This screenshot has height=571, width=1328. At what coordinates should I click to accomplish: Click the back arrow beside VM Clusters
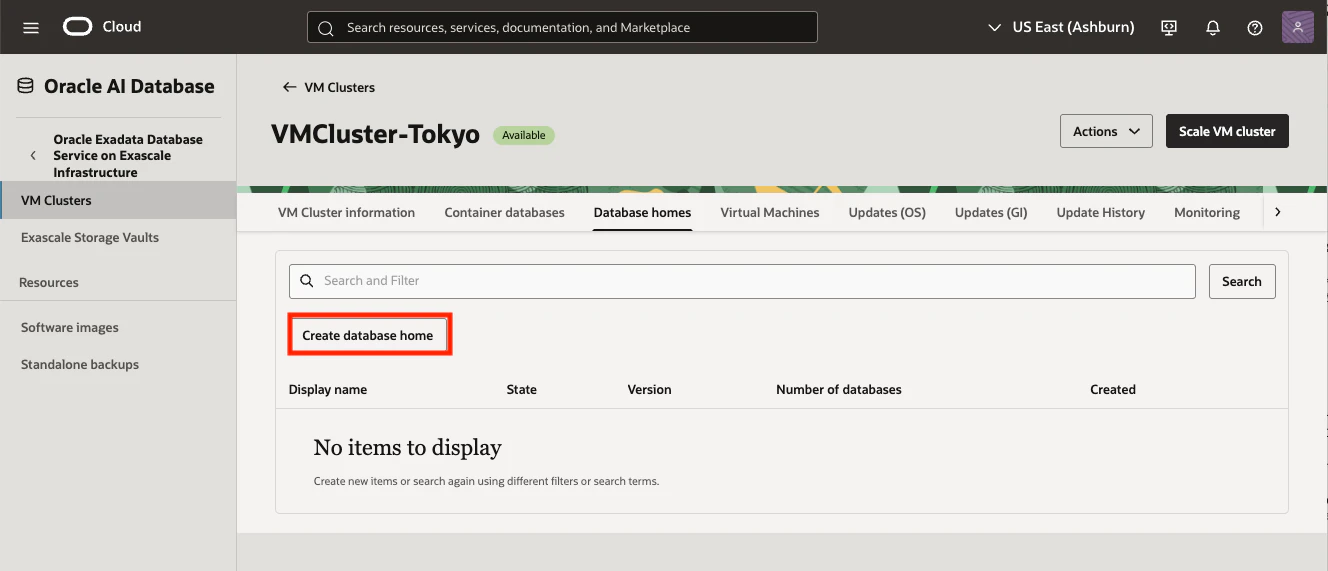(290, 87)
